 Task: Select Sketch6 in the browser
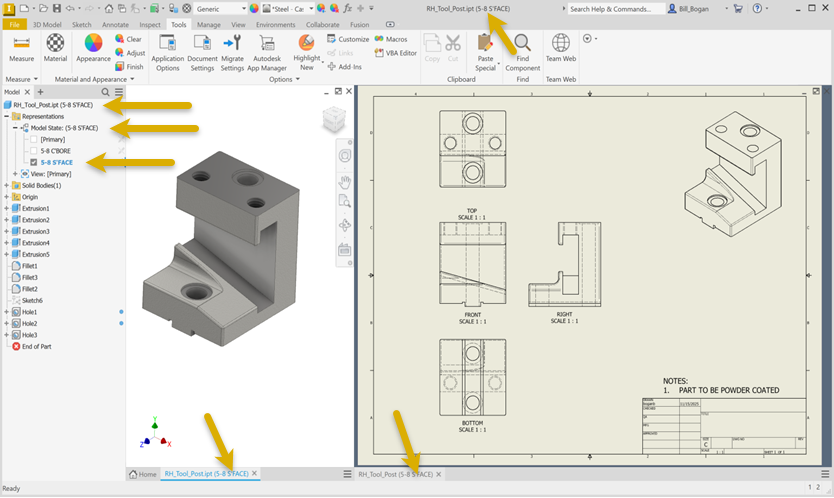[x=32, y=301]
